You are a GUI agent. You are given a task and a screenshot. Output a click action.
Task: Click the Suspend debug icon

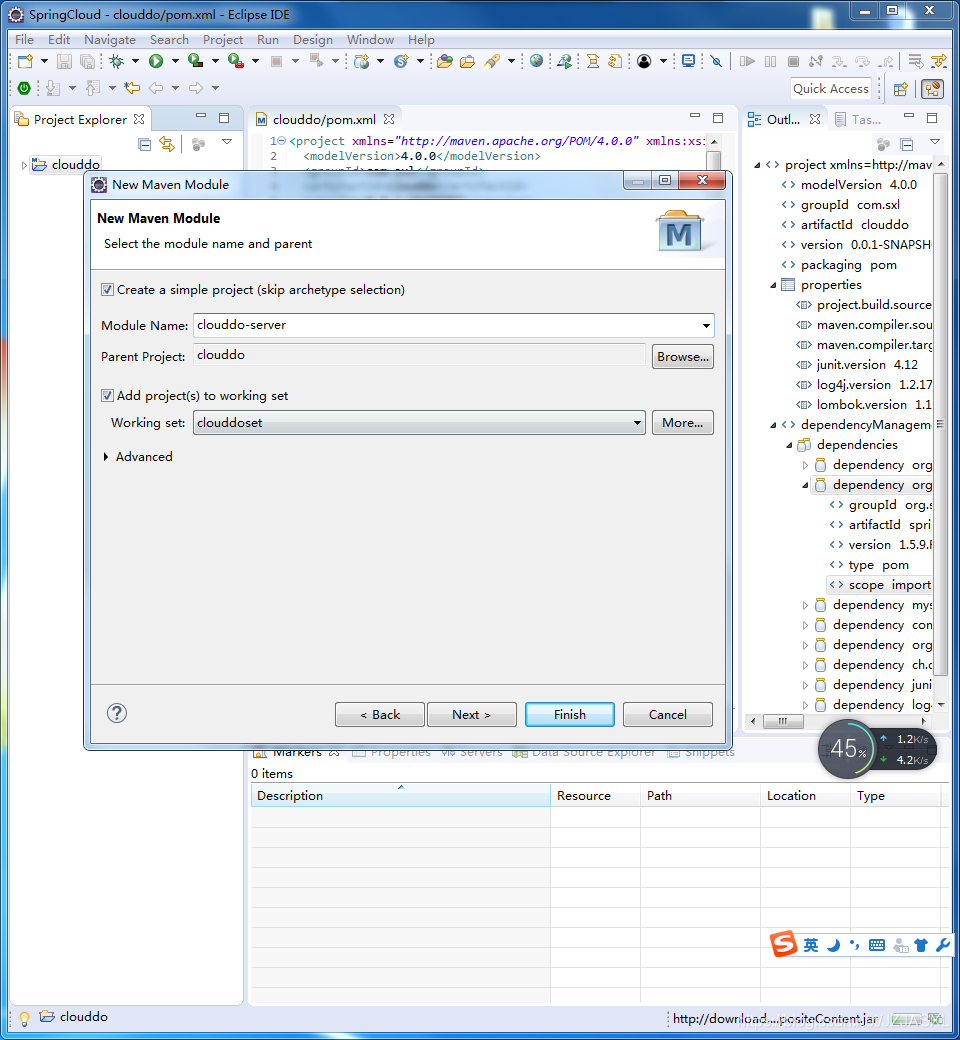pos(770,62)
